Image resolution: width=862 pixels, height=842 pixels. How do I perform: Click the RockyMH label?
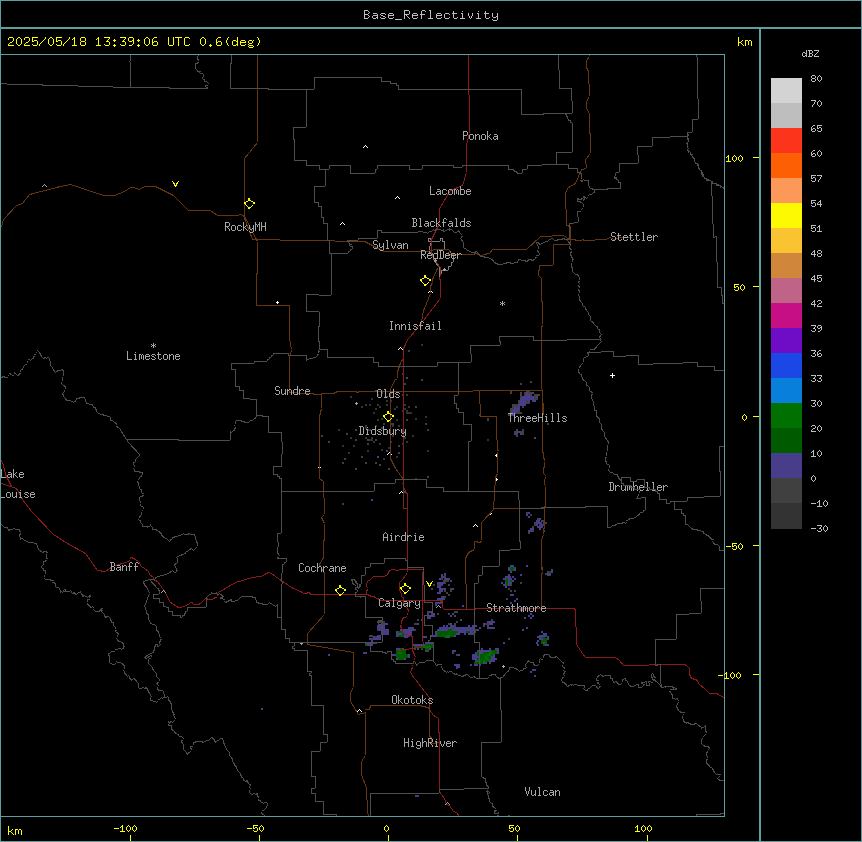pyautogui.click(x=245, y=227)
